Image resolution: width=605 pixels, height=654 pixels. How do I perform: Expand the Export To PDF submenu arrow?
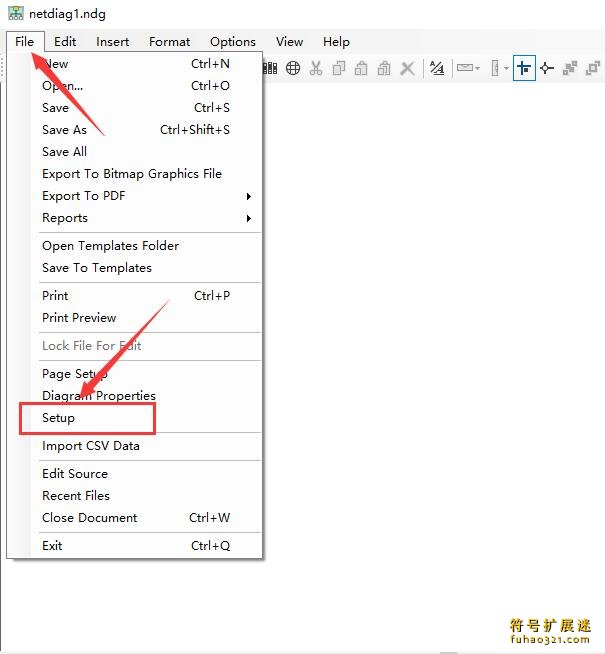tap(249, 196)
